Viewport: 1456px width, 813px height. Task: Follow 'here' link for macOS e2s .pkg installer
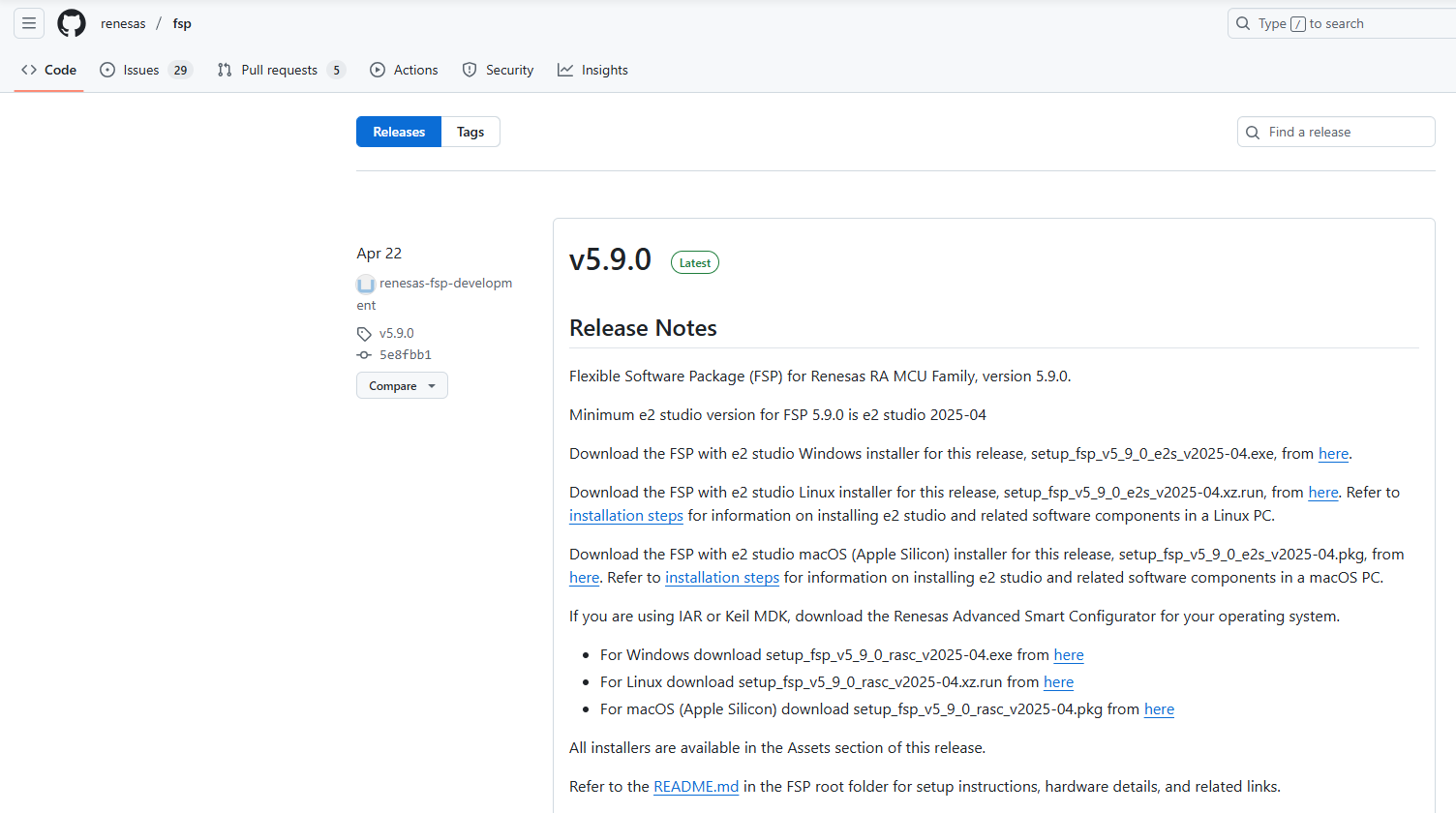pyautogui.click(x=584, y=578)
